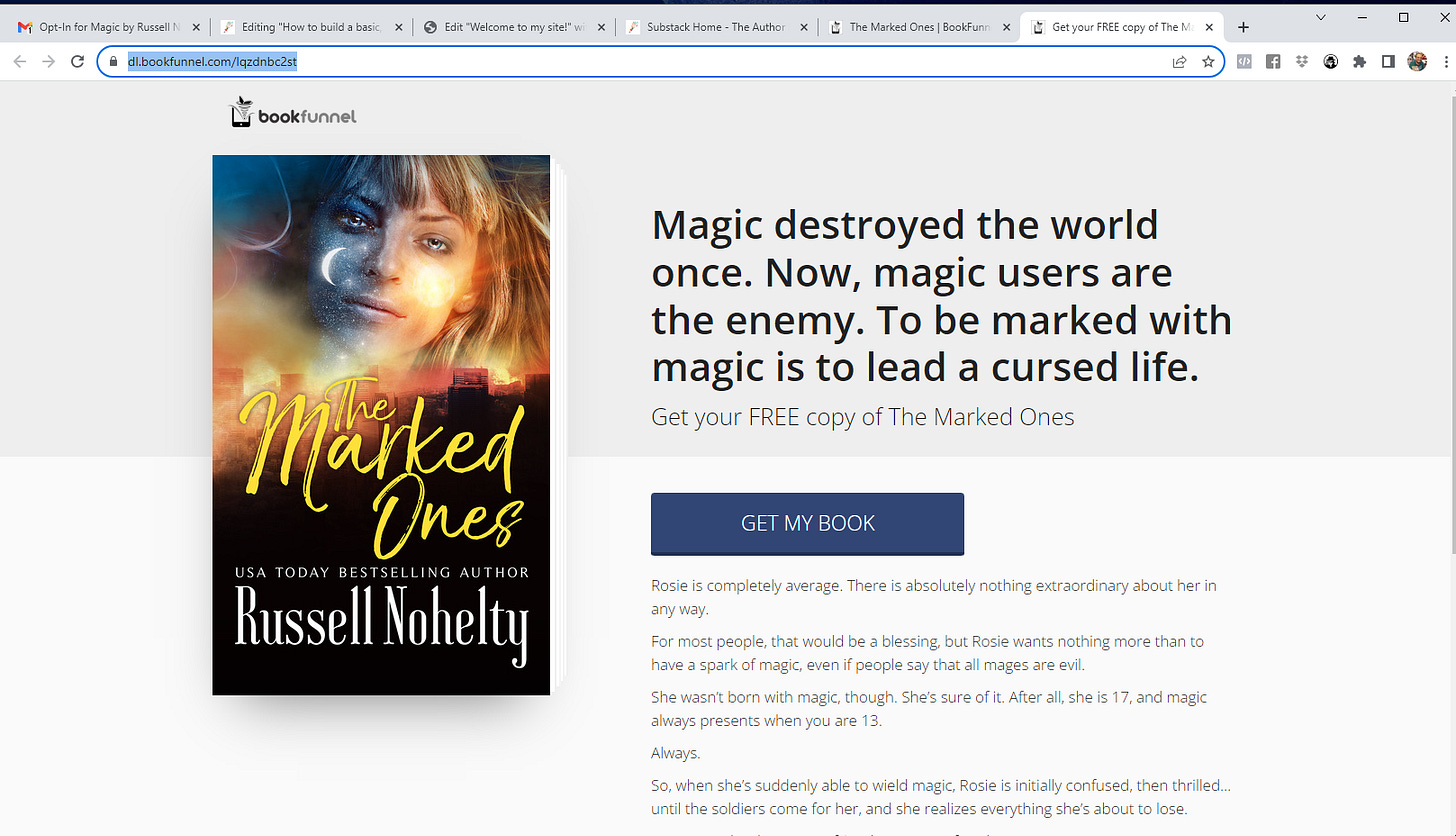This screenshot has height=836, width=1456.
Task: Click the Magic destroyed the world headline
Action: click(x=941, y=296)
